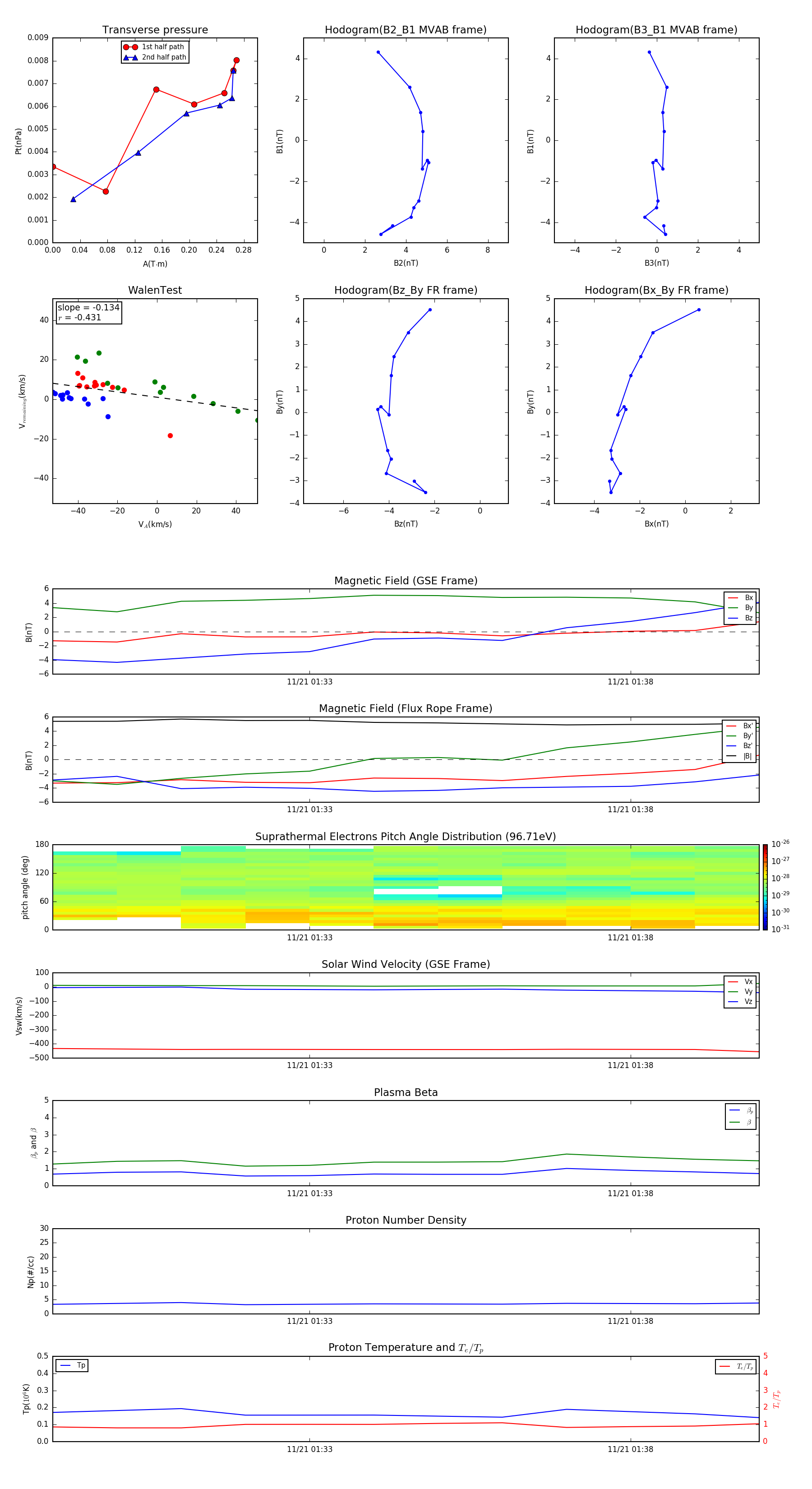Click the βp legend entry in Plasma Beta

(x=741, y=1110)
